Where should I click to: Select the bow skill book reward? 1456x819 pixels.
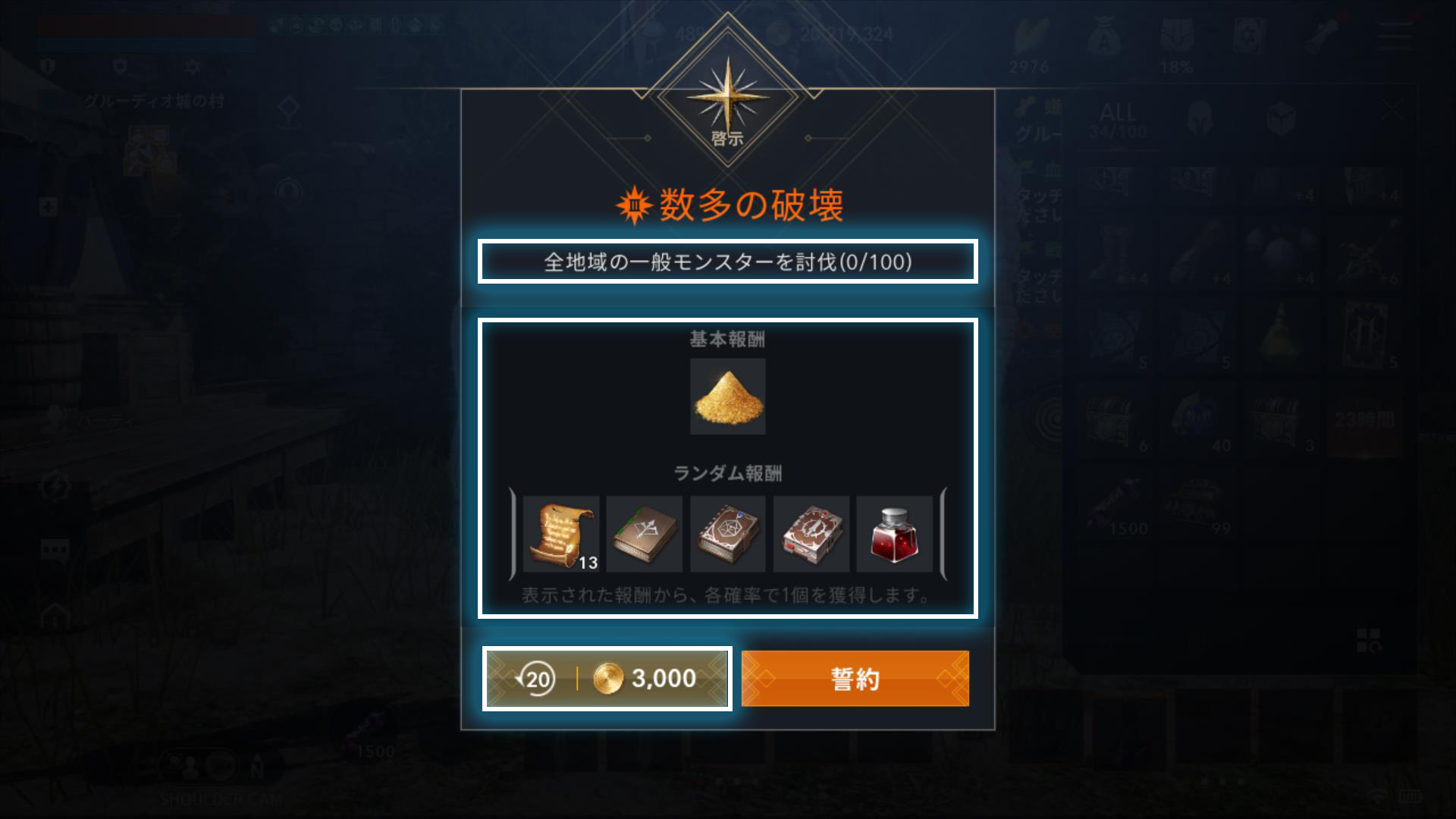[x=645, y=534]
